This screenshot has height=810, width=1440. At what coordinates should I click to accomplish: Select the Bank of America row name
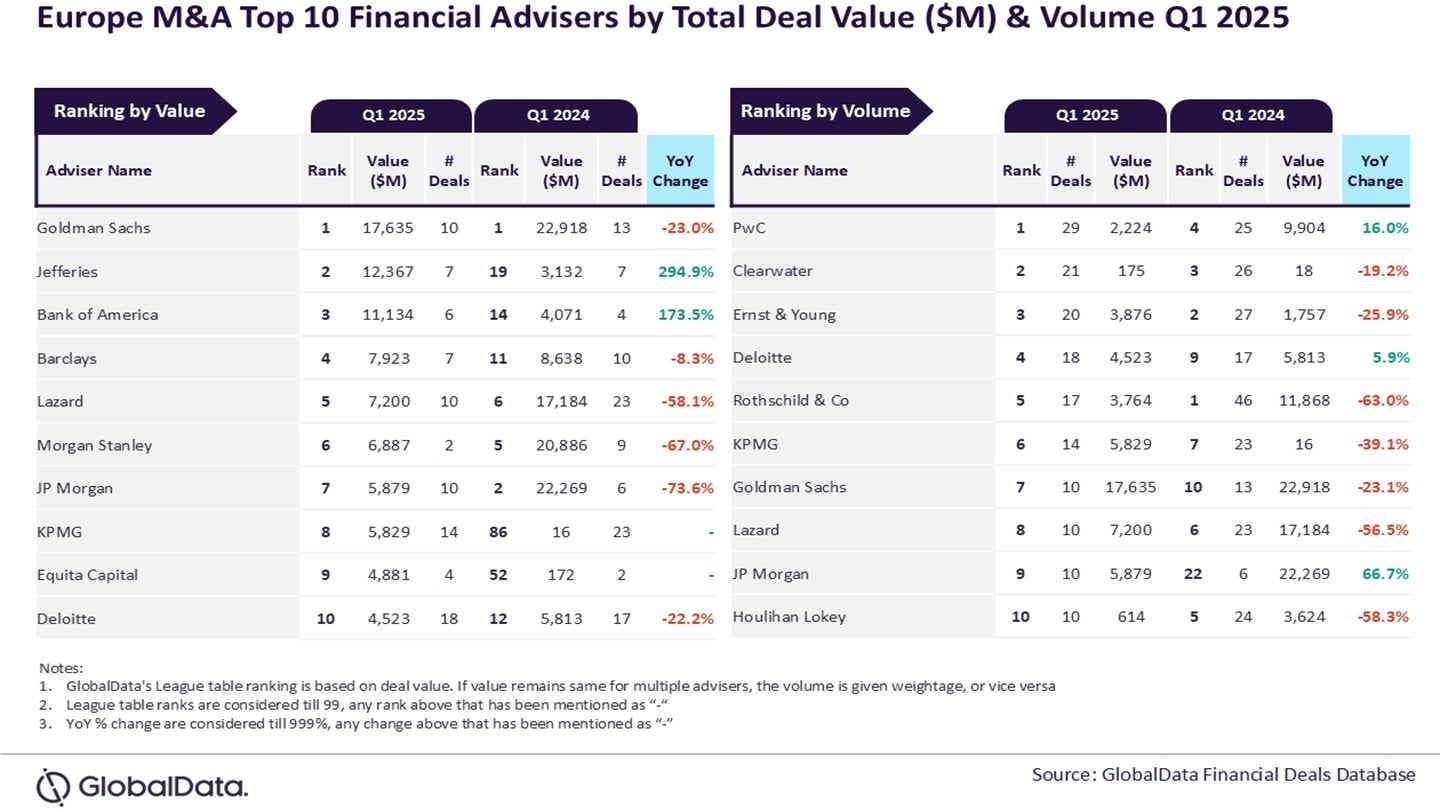coord(97,314)
